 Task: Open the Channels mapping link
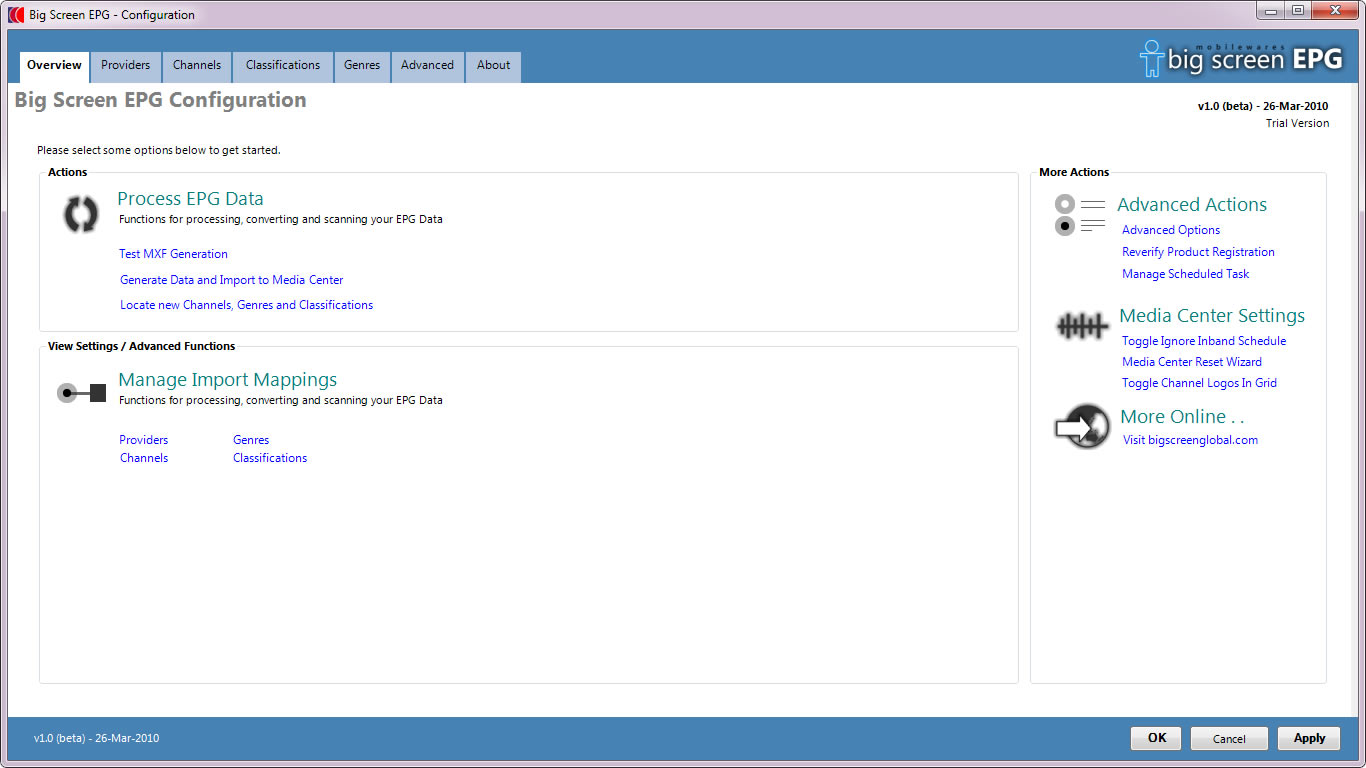point(143,458)
